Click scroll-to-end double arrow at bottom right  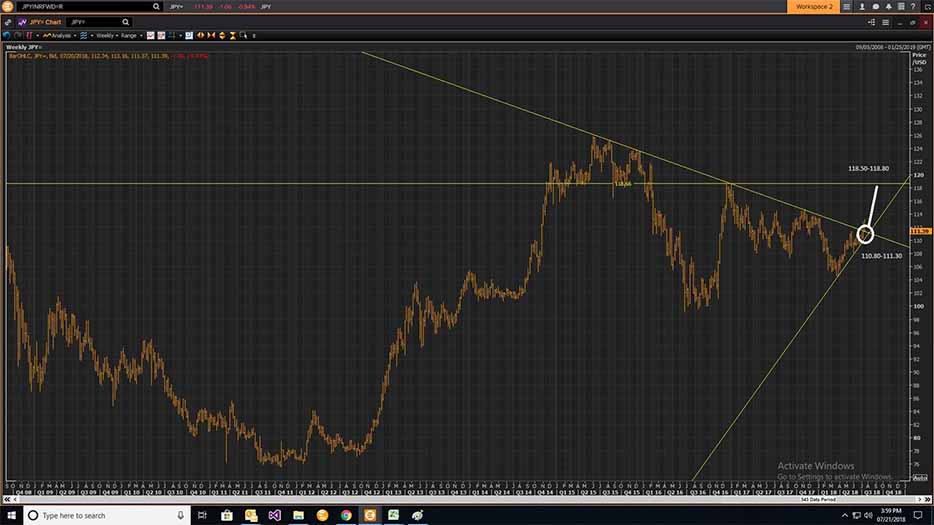point(927,499)
